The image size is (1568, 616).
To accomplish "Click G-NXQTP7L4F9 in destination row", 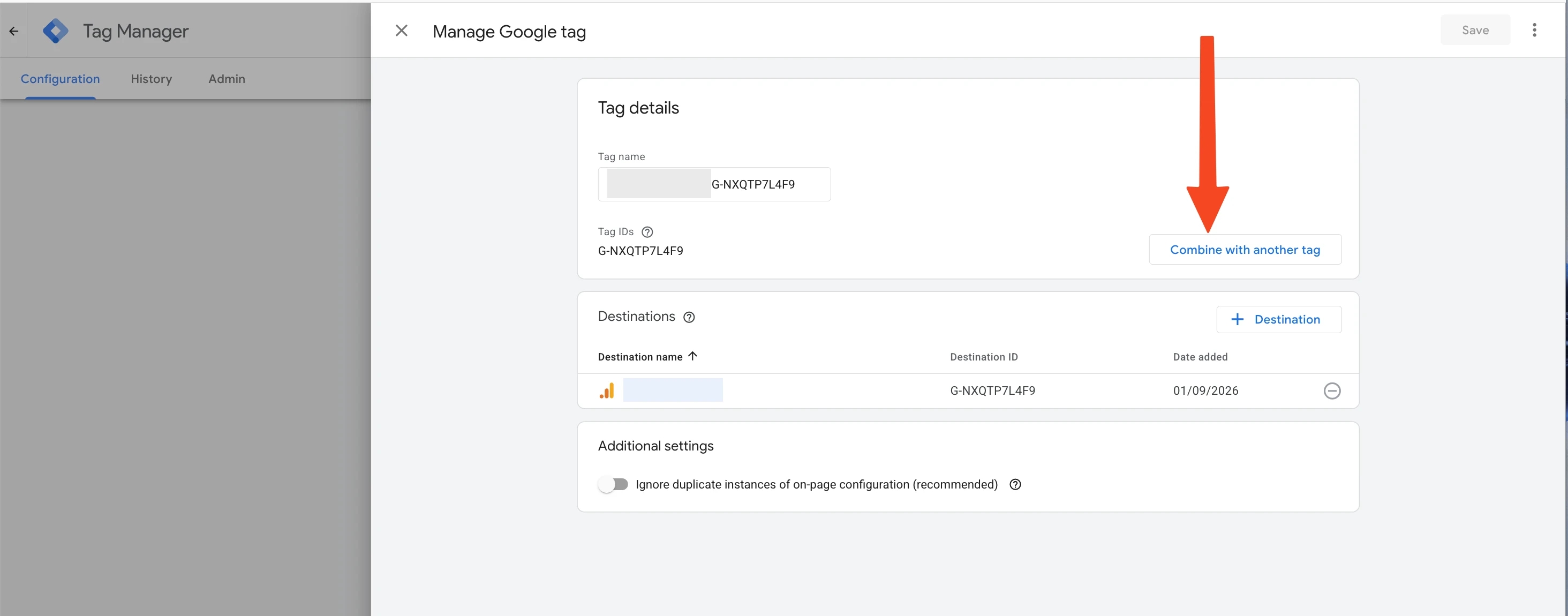I will click(x=992, y=391).
